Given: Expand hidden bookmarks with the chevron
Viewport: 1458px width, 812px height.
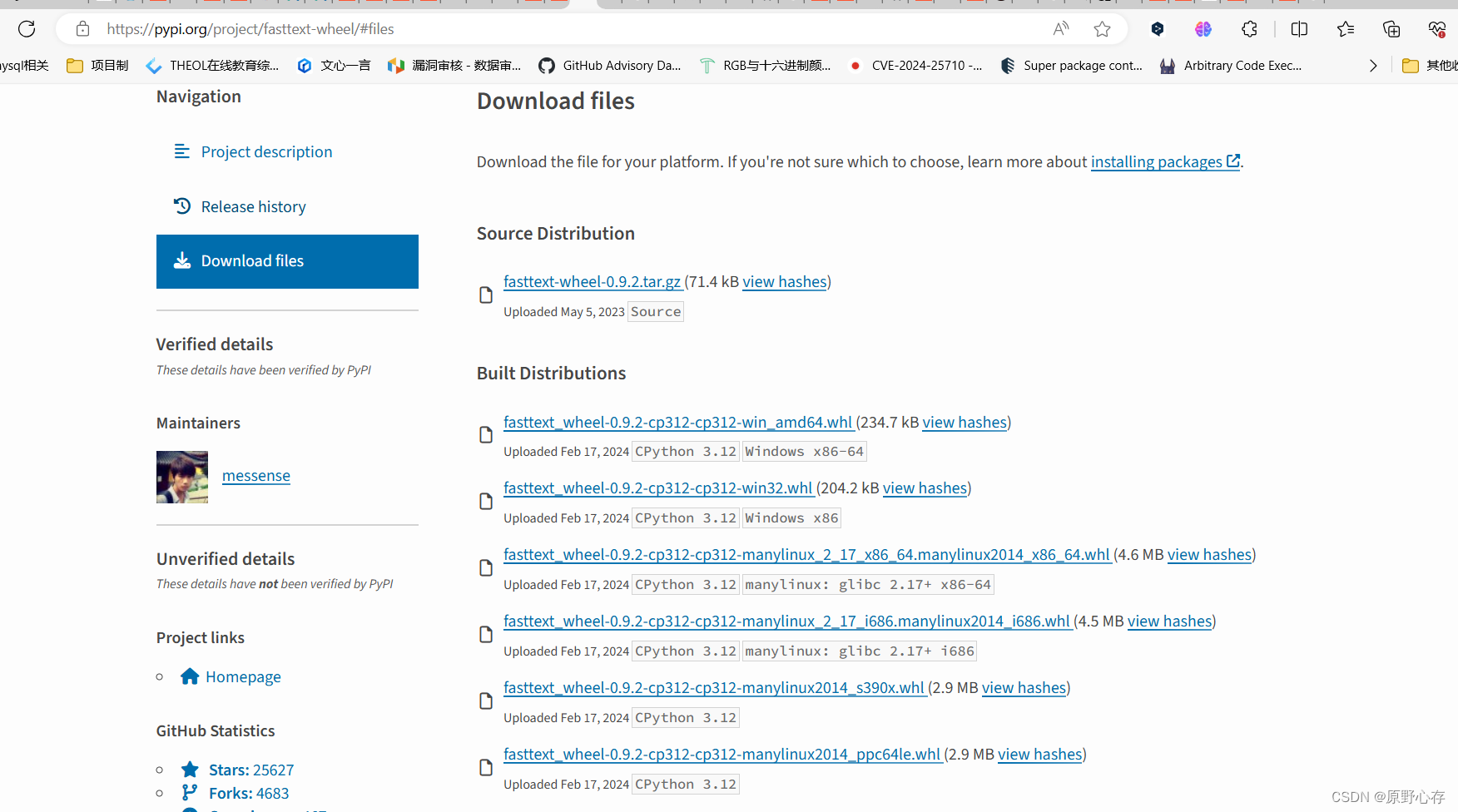Looking at the screenshot, I should (x=1373, y=66).
